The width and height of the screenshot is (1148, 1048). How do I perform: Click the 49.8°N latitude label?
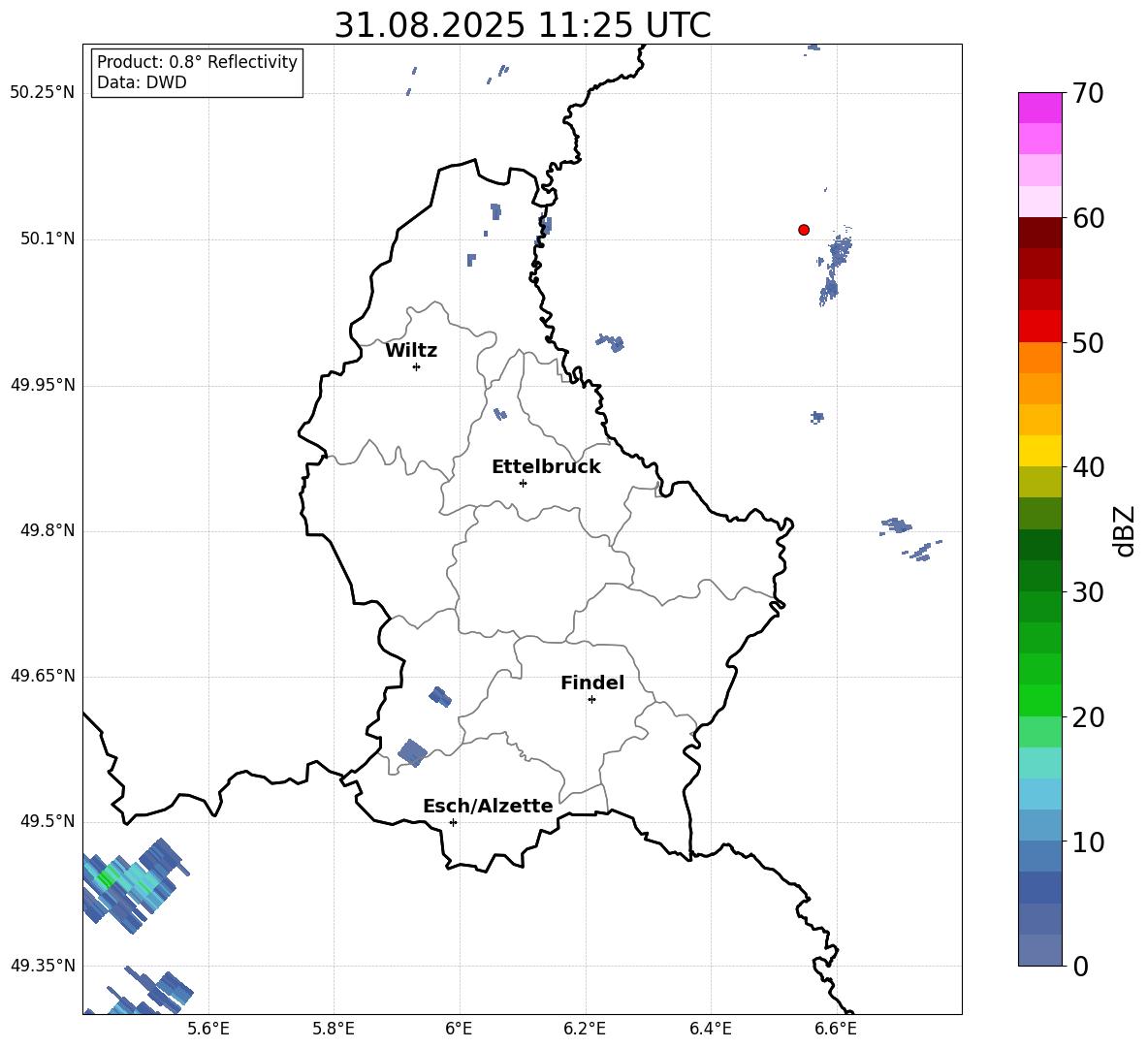point(48,530)
